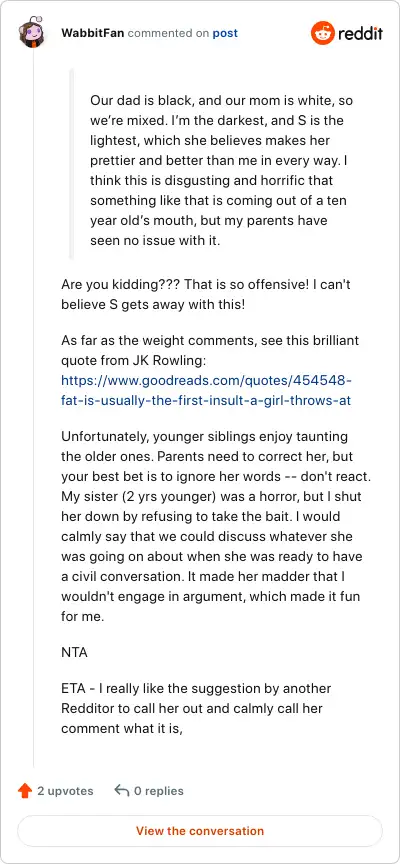400x864 pixels.
Task: Click the "commented on" header text
Action: [169, 33]
